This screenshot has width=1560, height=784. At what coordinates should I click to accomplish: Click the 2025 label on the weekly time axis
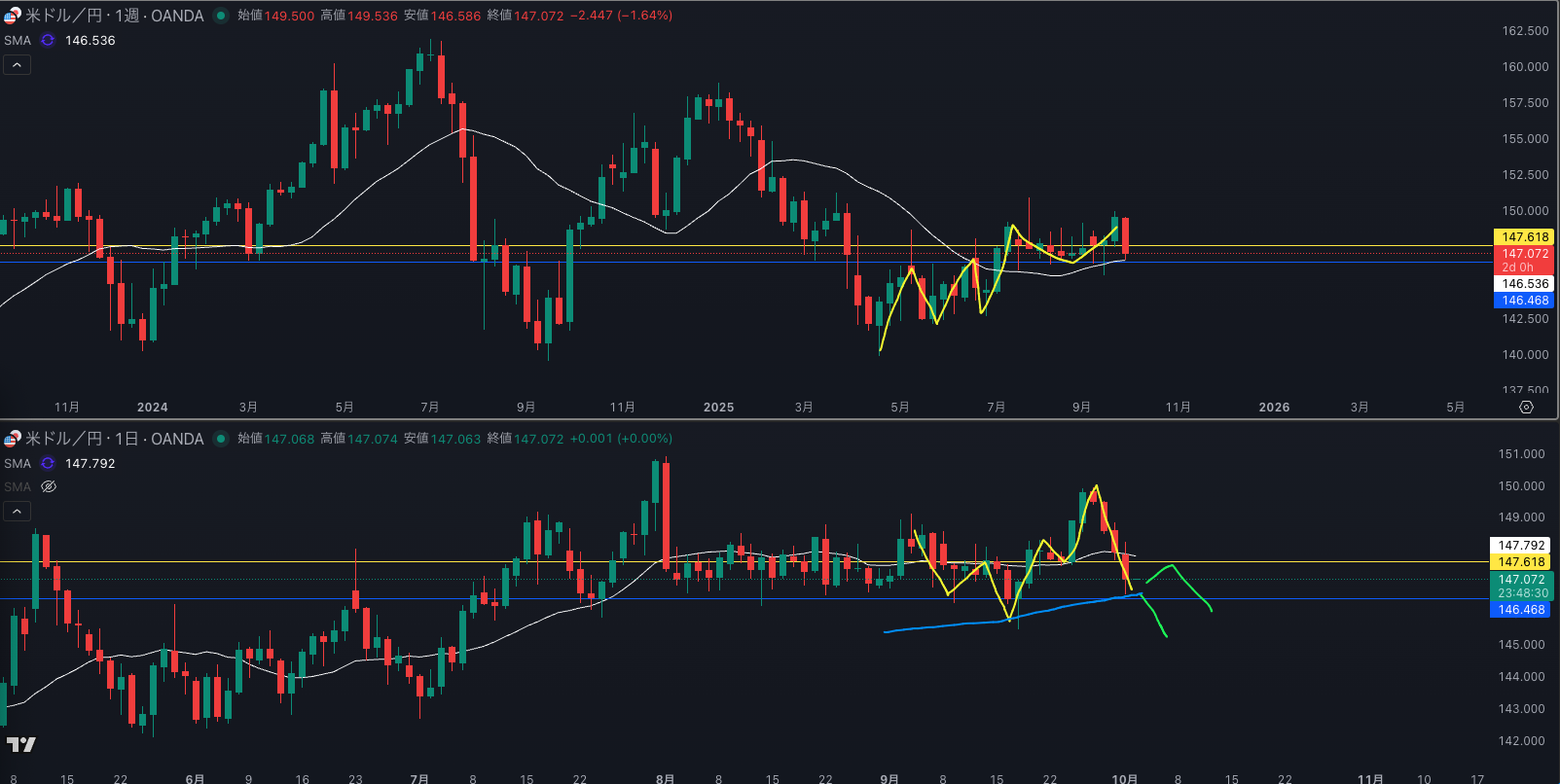tap(718, 407)
